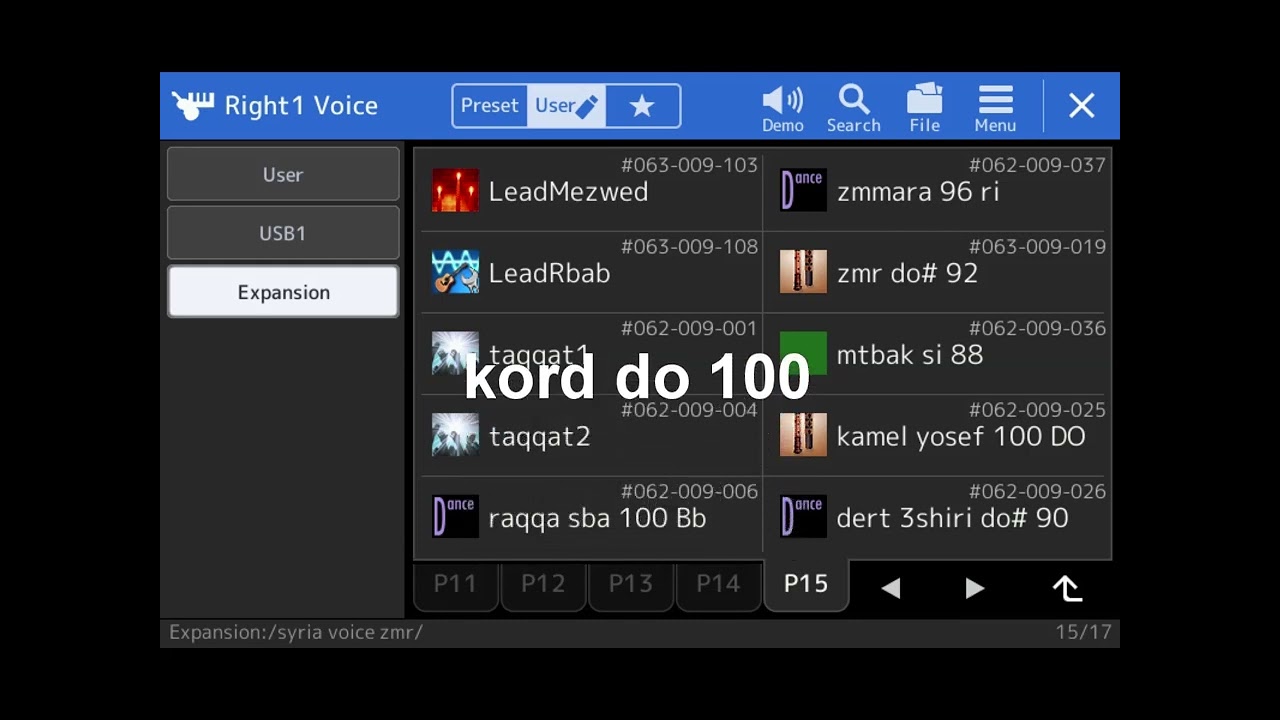The height and width of the screenshot is (720, 1280).
Task: Click the Expansion:/syria voice zmr/ path
Action: (296, 632)
